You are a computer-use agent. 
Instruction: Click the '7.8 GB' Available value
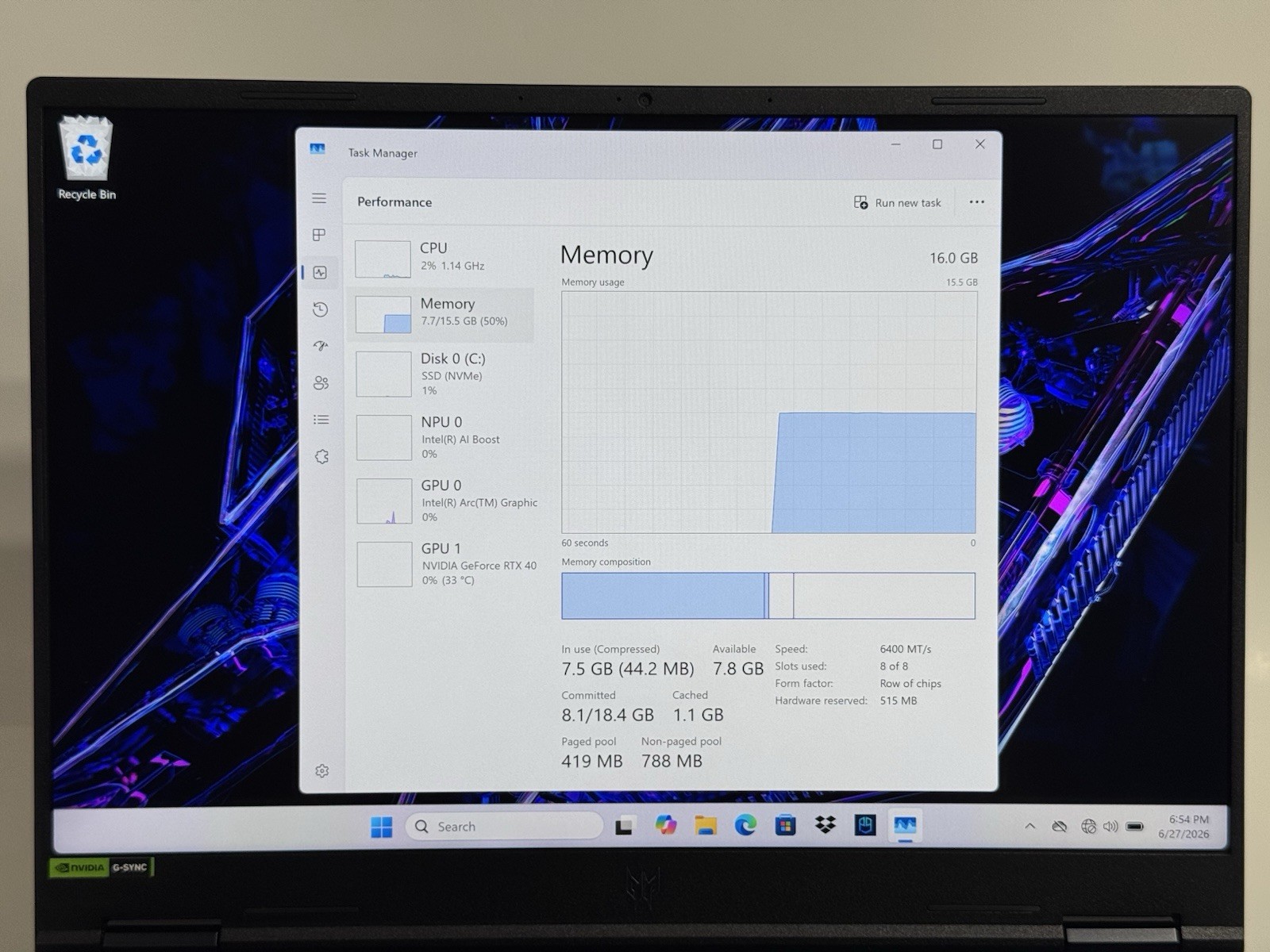coord(738,669)
